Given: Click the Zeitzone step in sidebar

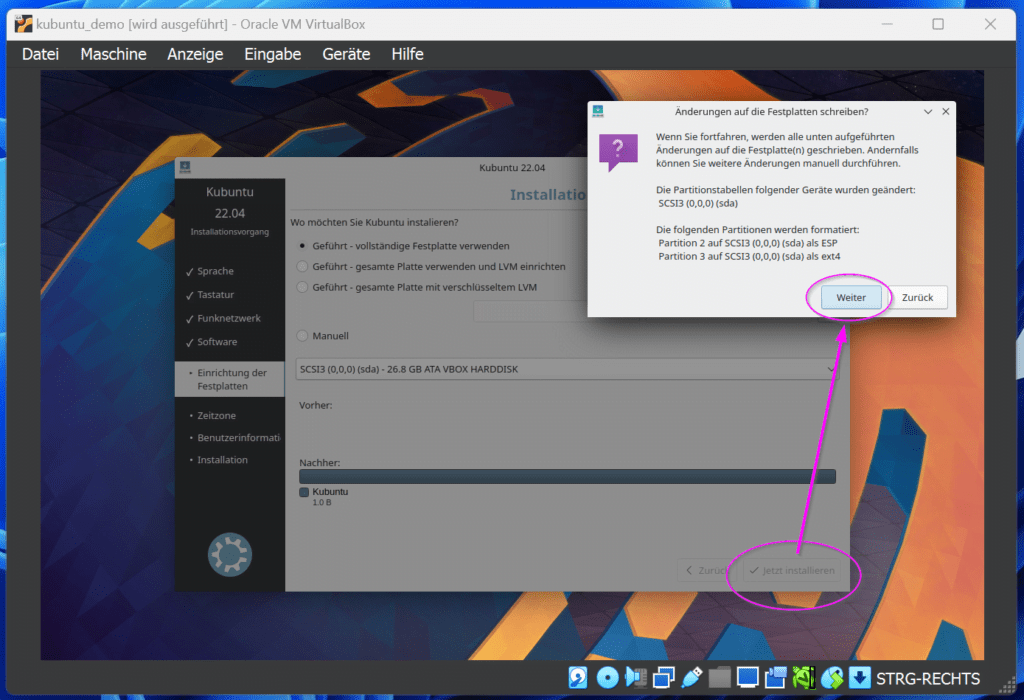Looking at the screenshot, I should point(216,415).
